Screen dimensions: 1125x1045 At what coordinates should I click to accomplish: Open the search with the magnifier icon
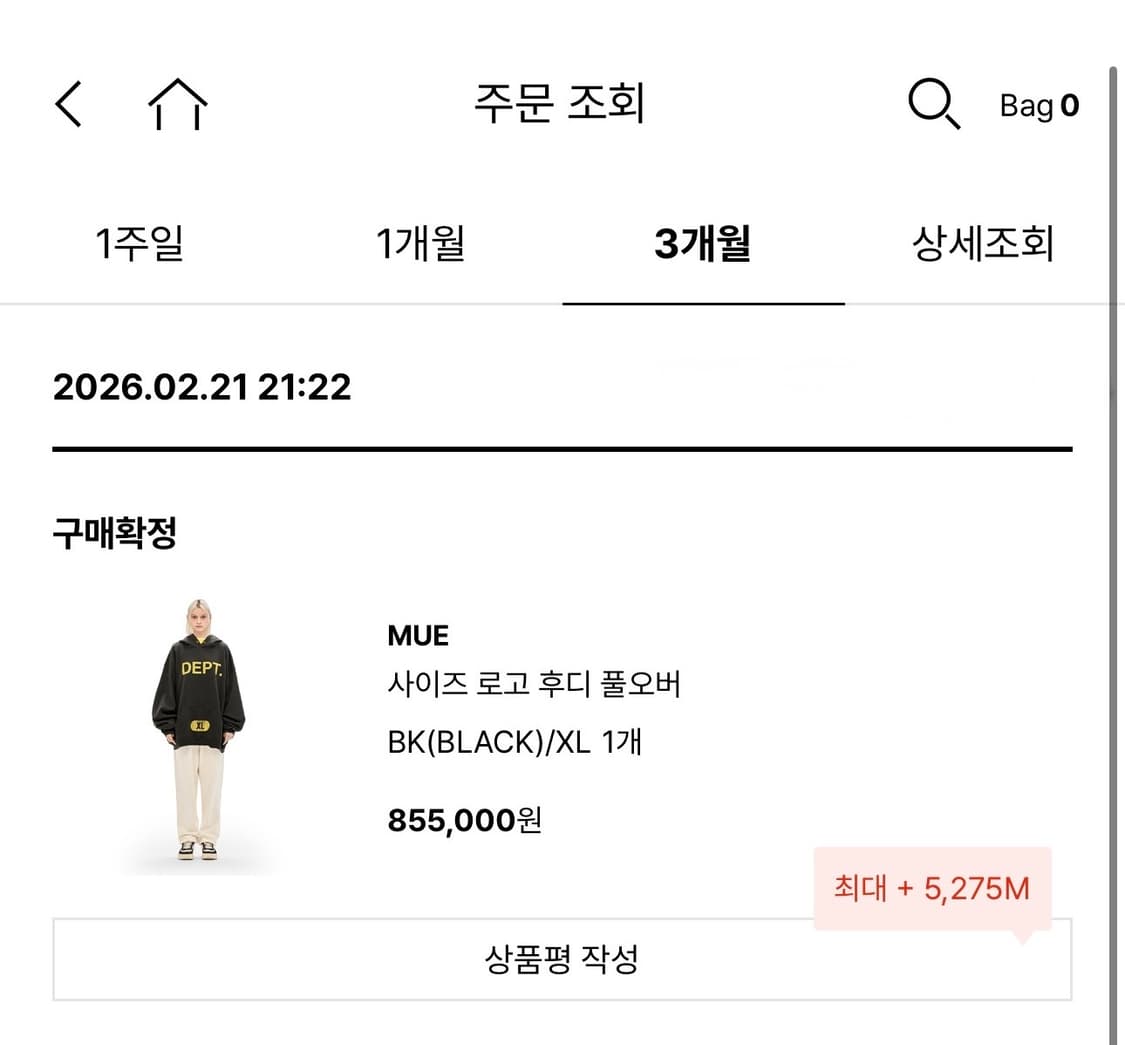(x=932, y=104)
